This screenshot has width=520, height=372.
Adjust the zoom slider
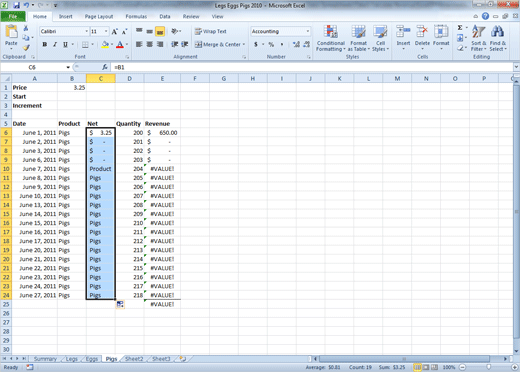click(488, 367)
